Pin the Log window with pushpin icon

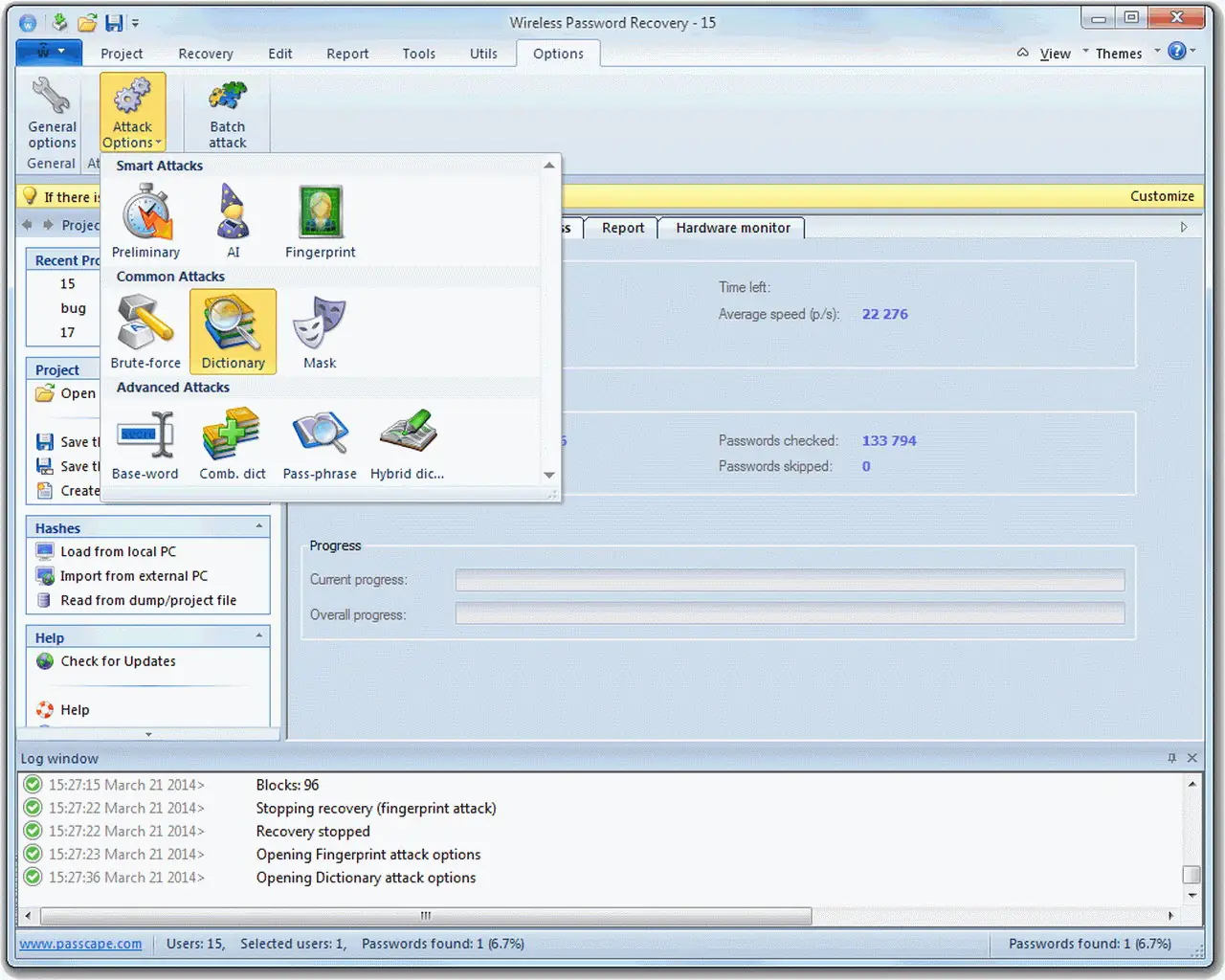point(1171,758)
